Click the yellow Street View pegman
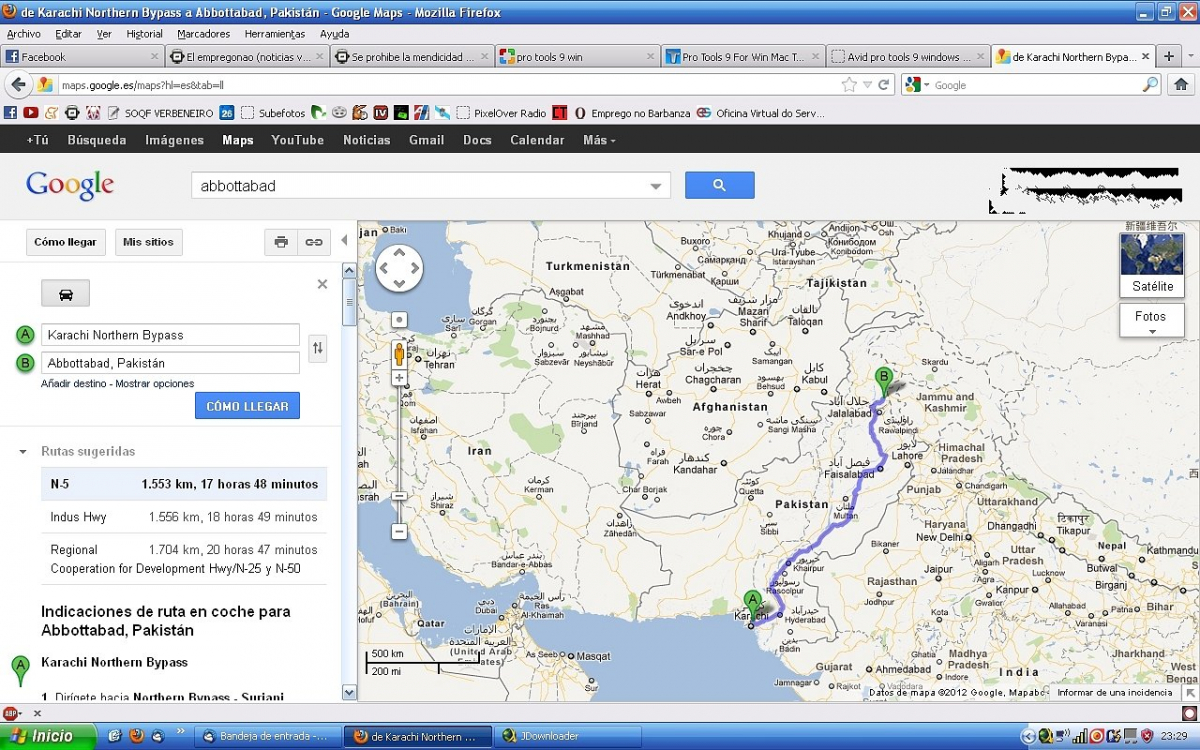Image resolution: width=1200 pixels, height=750 pixels. tap(399, 354)
